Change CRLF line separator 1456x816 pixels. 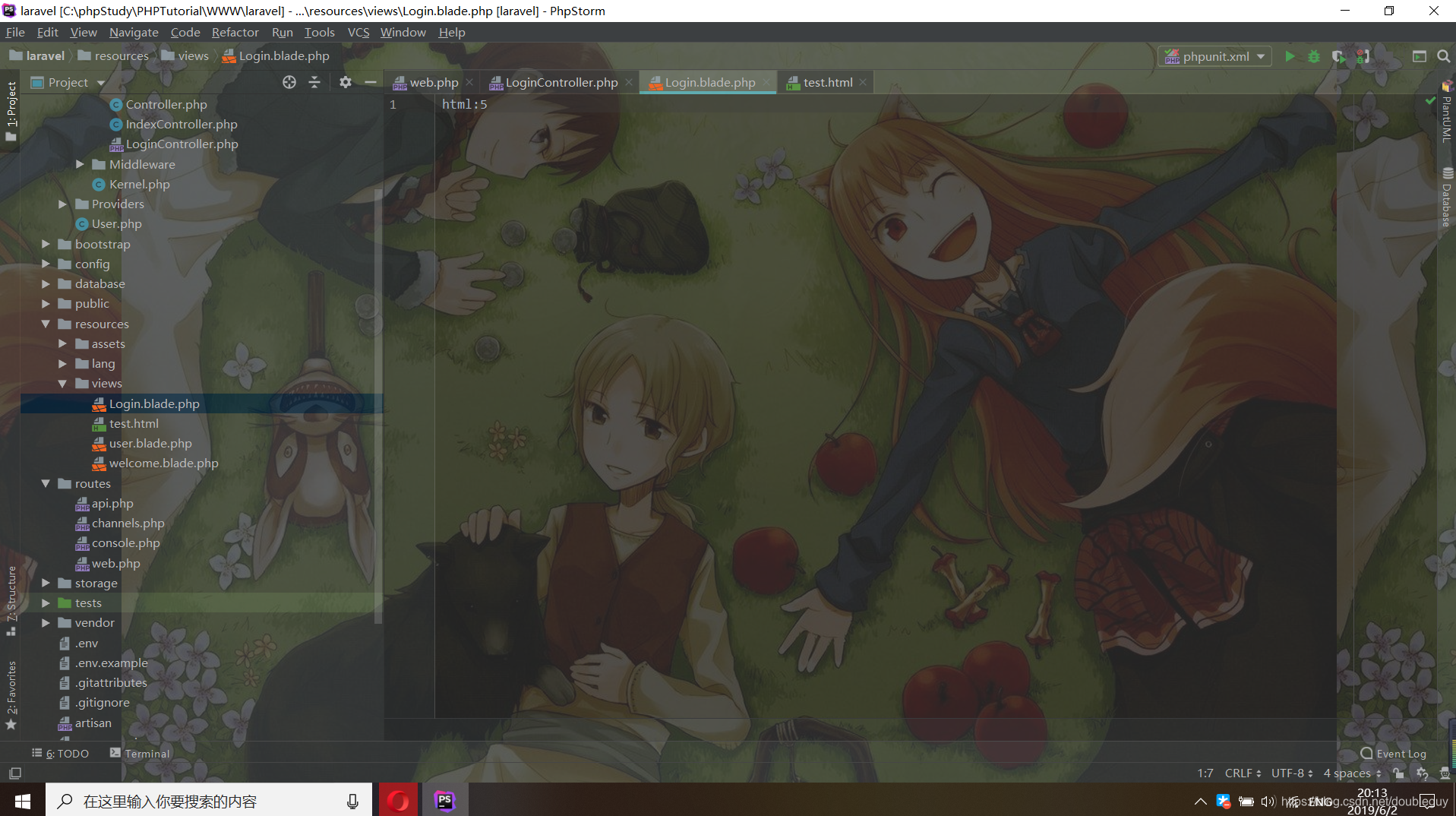[x=1243, y=773]
